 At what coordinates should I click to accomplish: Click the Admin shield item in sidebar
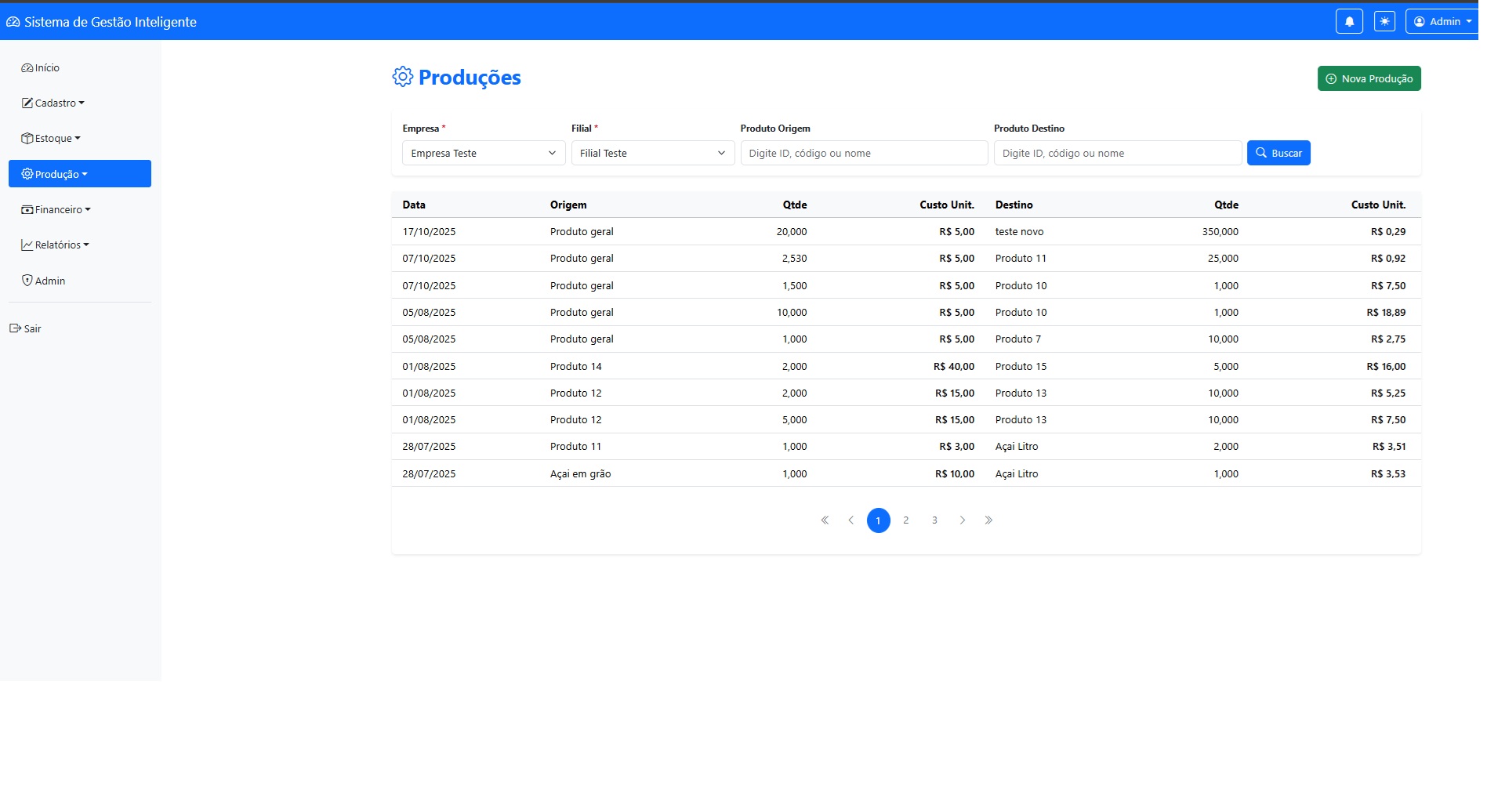coord(44,281)
